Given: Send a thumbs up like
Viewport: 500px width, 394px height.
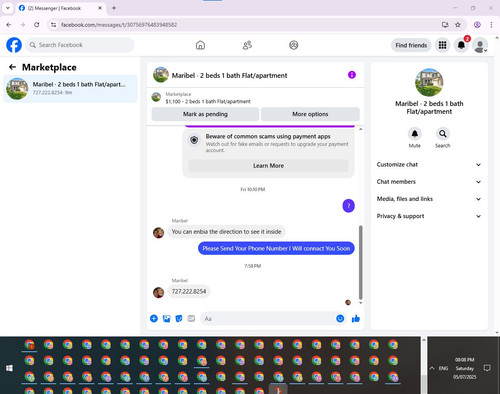Looking at the screenshot, I should pyautogui.click(x=356, y=319).
